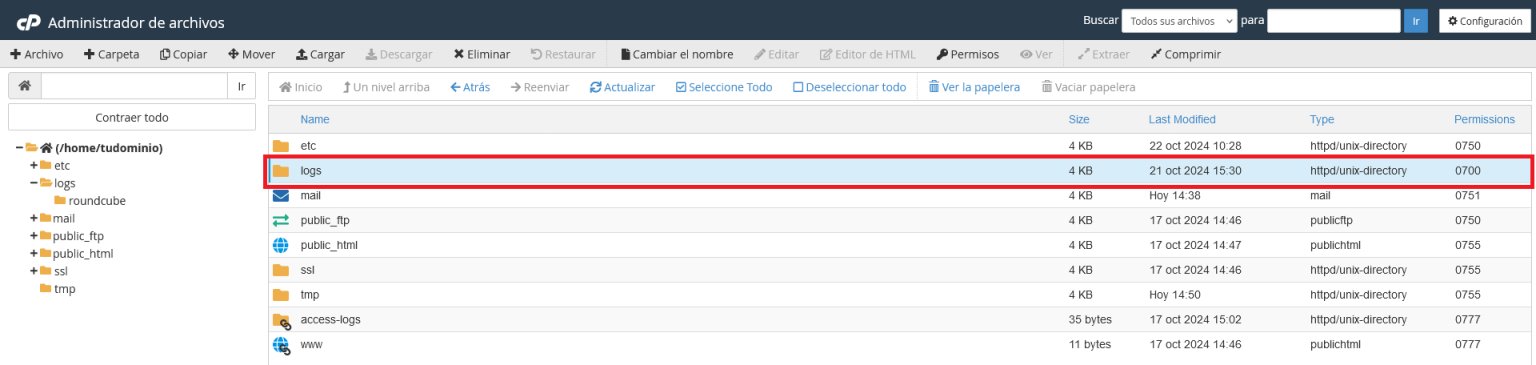Collapse the /home/tudominio root node

19,148
